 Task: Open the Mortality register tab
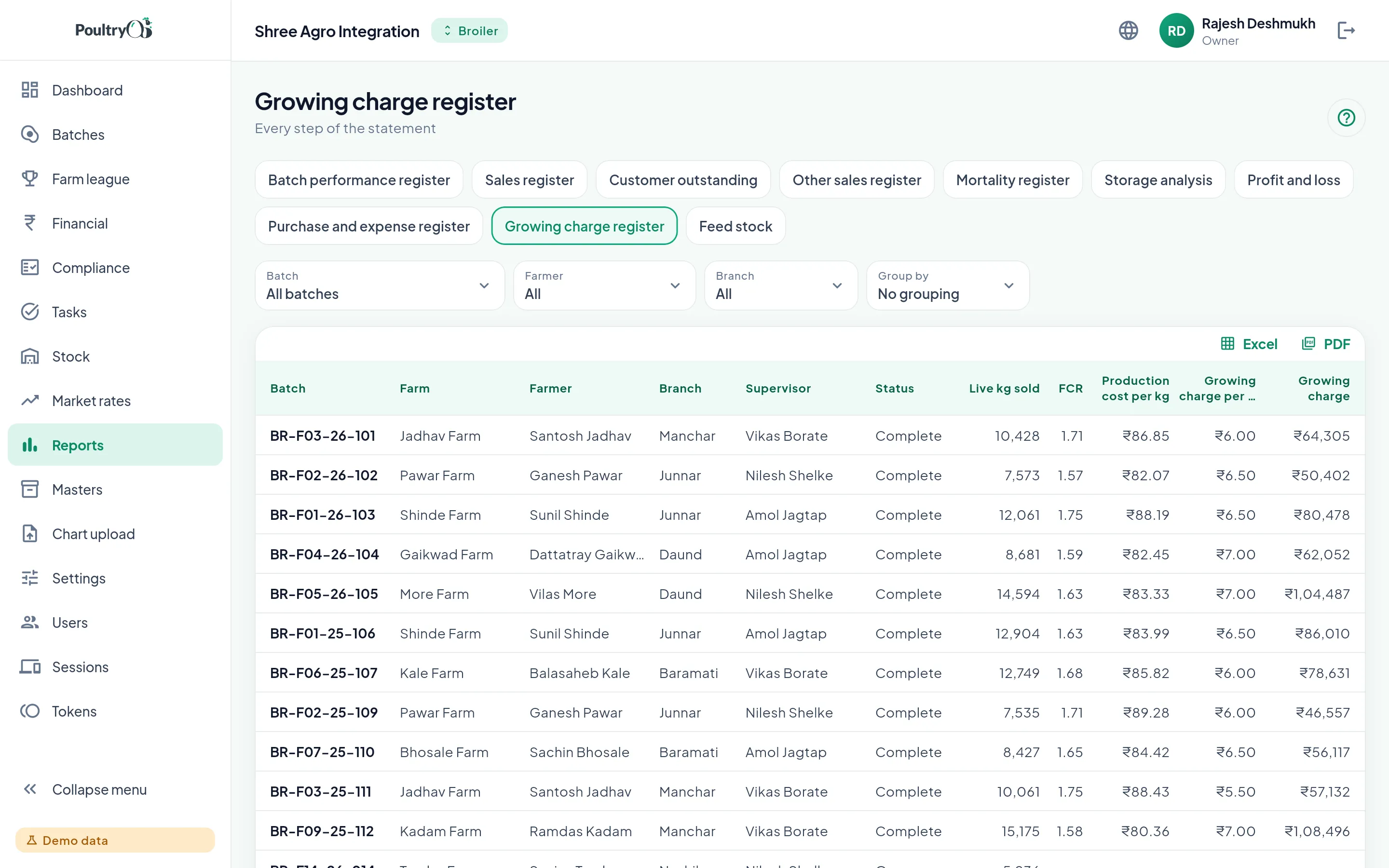[1012, 180]
